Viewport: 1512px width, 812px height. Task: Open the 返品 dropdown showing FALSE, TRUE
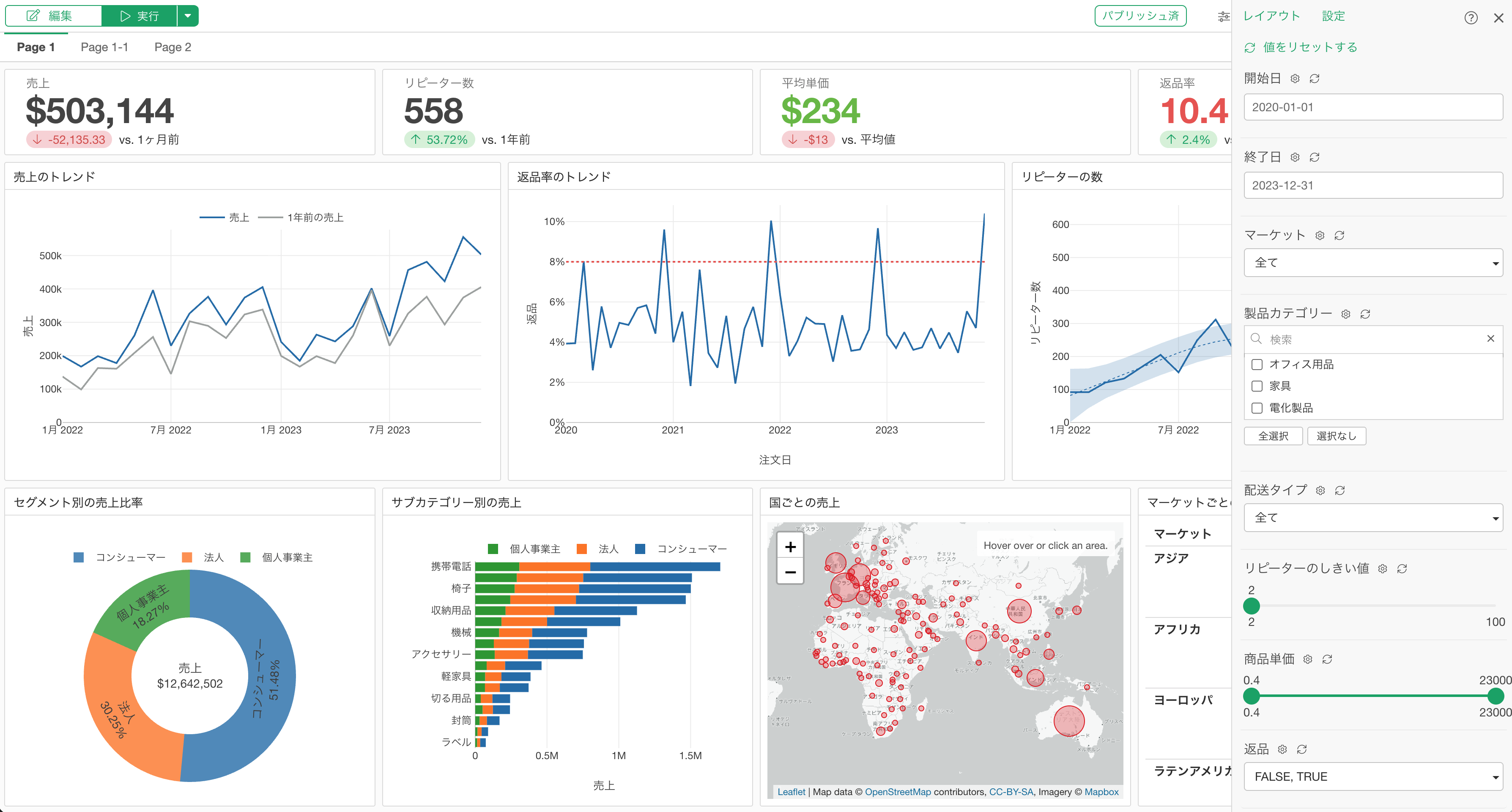click(1373, 777)
